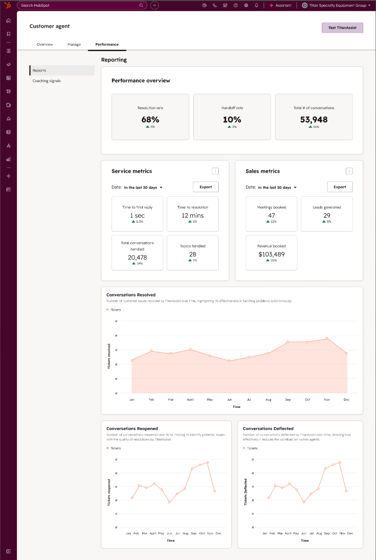Click the Meetings booked 47 card
This screenshot has height=560, width=376.
tap(271, 214)
